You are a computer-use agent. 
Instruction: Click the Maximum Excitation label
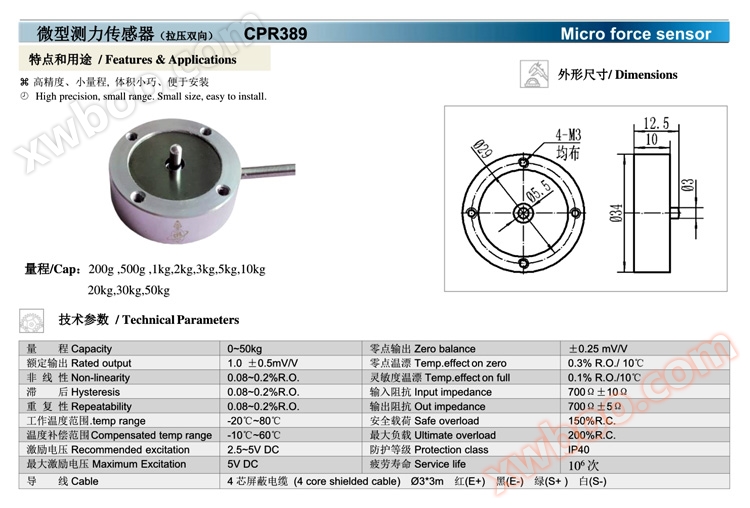point(106,464)
